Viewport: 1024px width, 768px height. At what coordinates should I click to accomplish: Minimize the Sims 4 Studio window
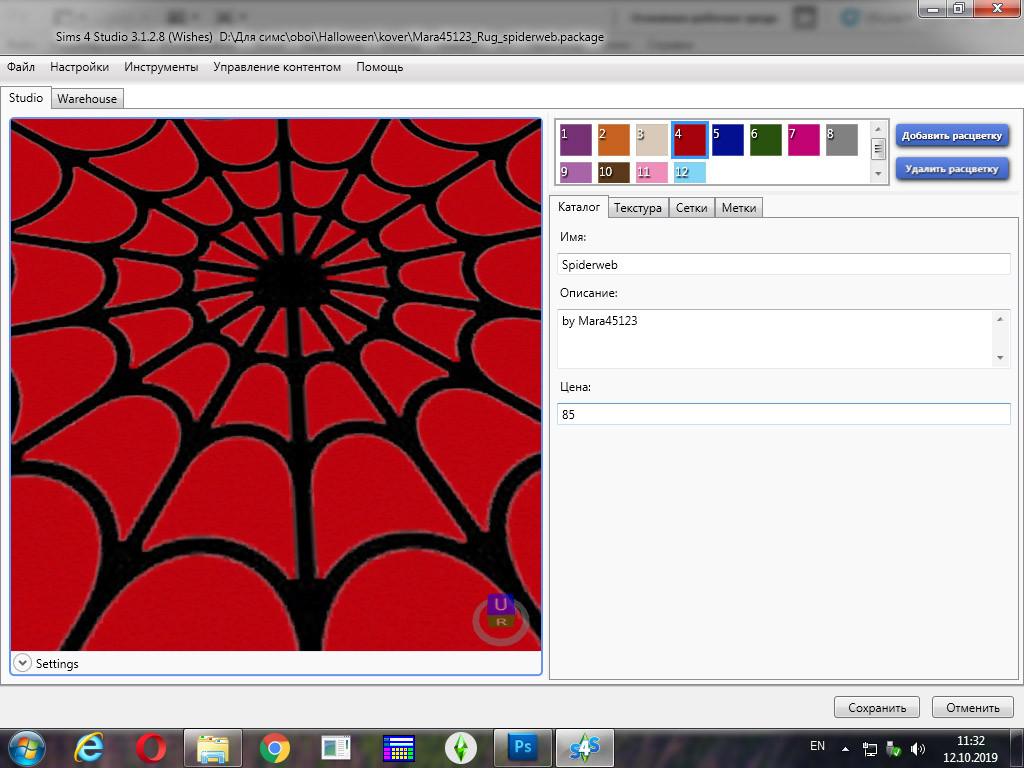(x=934, y=9)
